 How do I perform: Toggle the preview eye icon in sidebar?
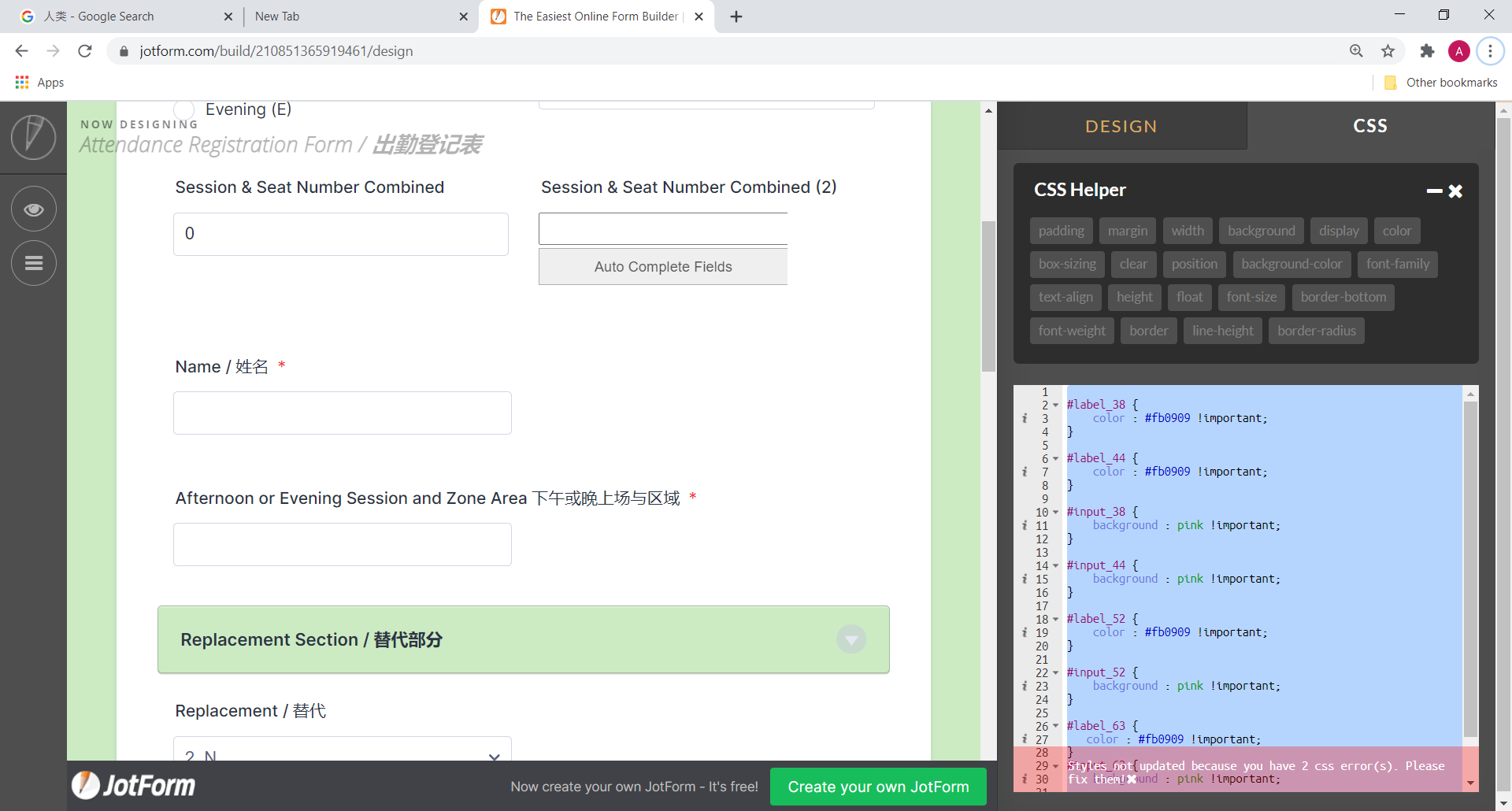[33, 209]
